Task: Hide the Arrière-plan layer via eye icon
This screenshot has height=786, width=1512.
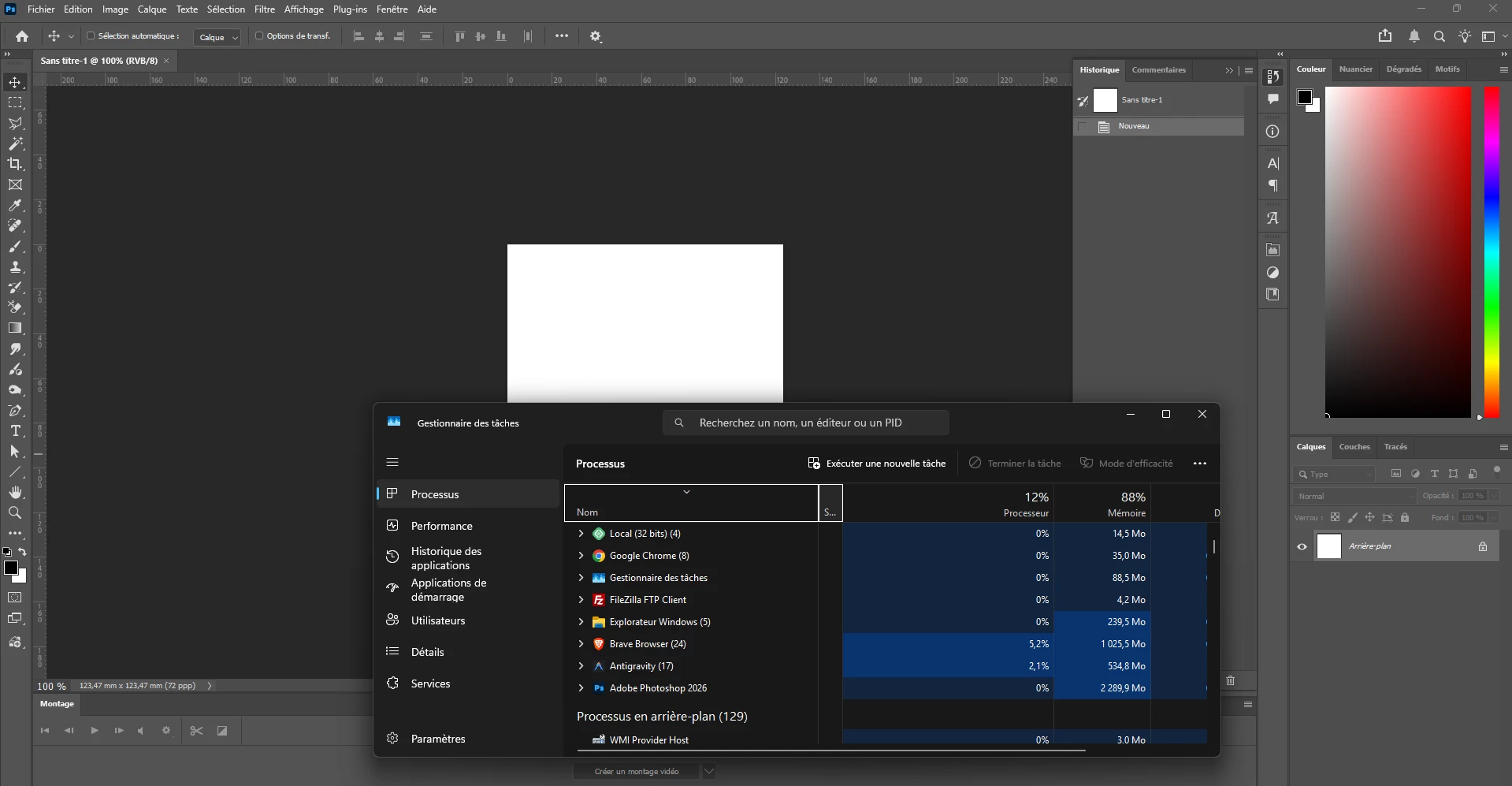Action: [x=1302, y=546]
